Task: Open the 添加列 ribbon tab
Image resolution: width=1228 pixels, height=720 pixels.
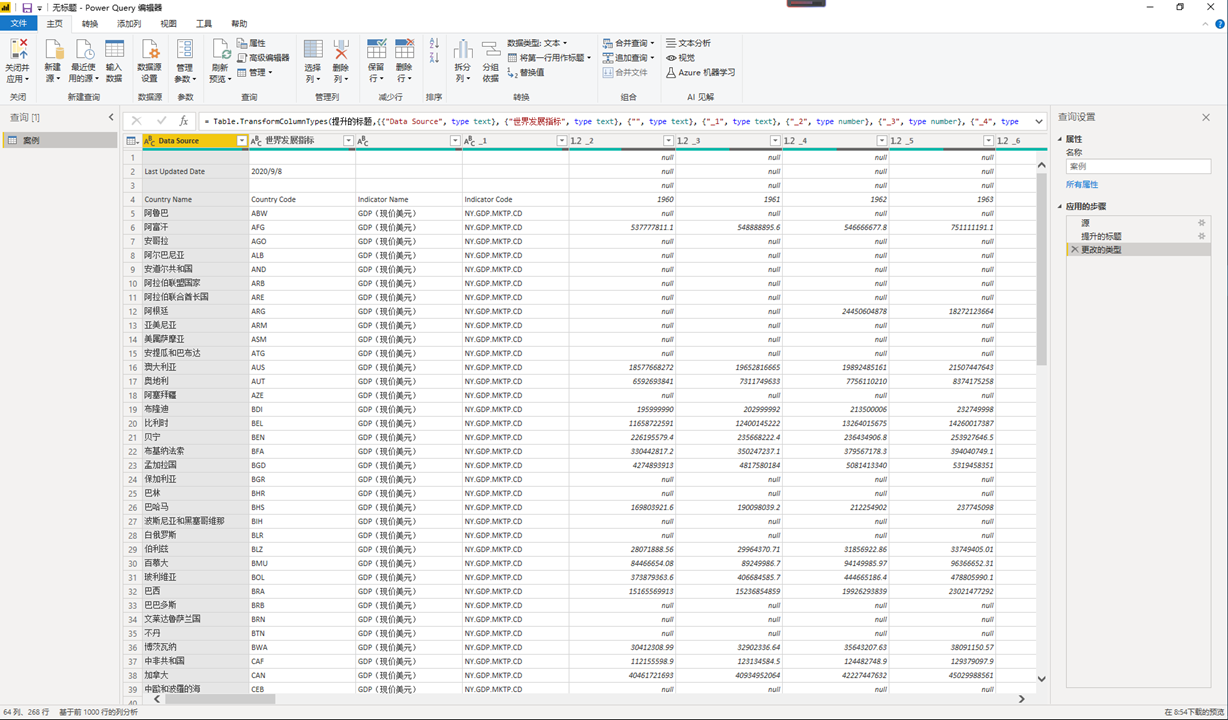Action: [x=128, y=23]
